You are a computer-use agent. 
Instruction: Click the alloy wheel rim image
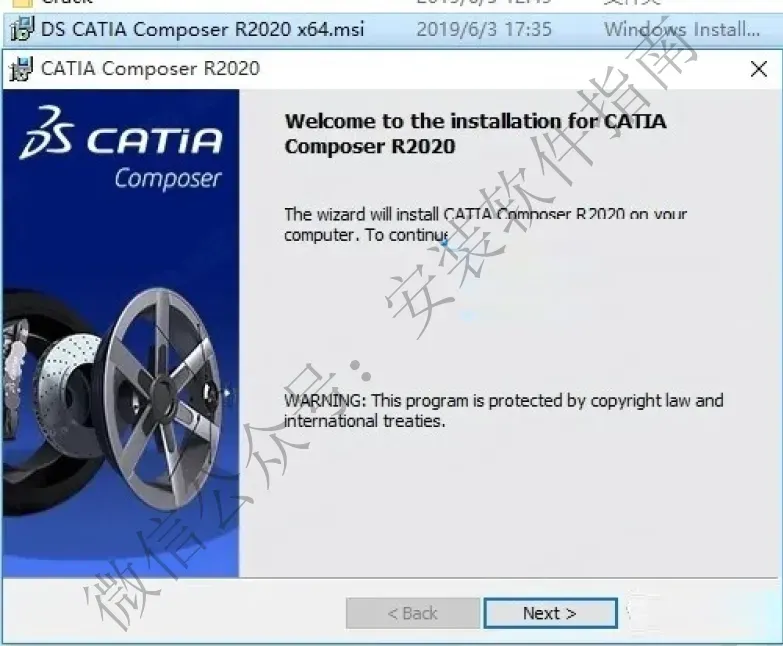162,397
